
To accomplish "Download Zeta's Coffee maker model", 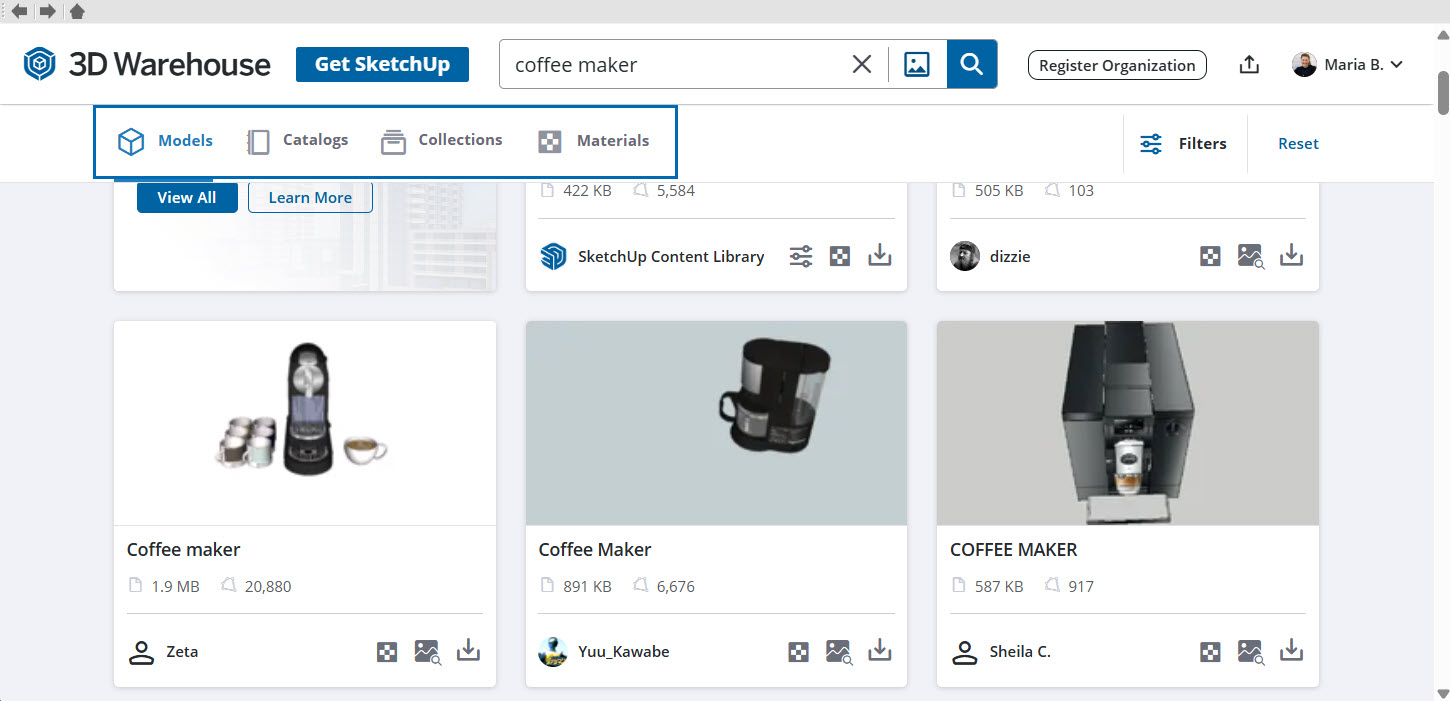I will [x=468, y=650].
